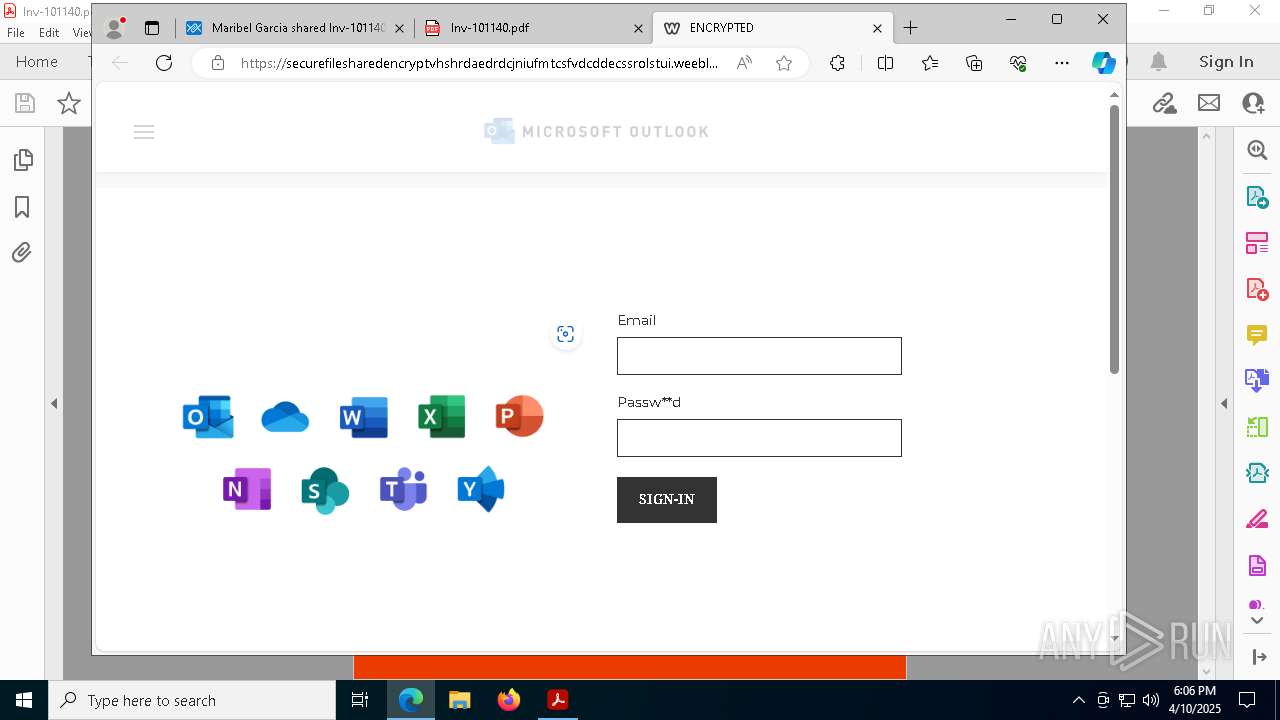This screenshot has width=1280, height=720.
Task: Open Firefox from taskbar
Action: coord(508,700)
